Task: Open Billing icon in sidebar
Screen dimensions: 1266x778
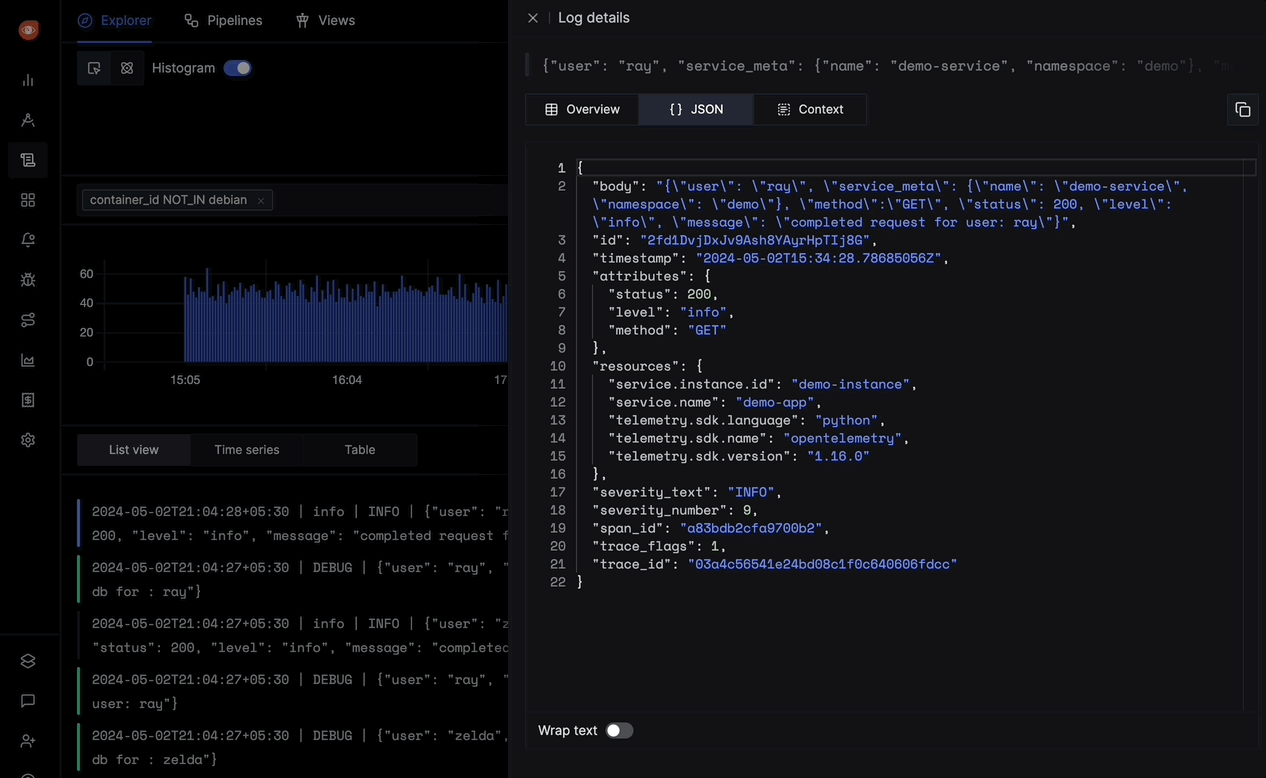Action: [28, 400]
